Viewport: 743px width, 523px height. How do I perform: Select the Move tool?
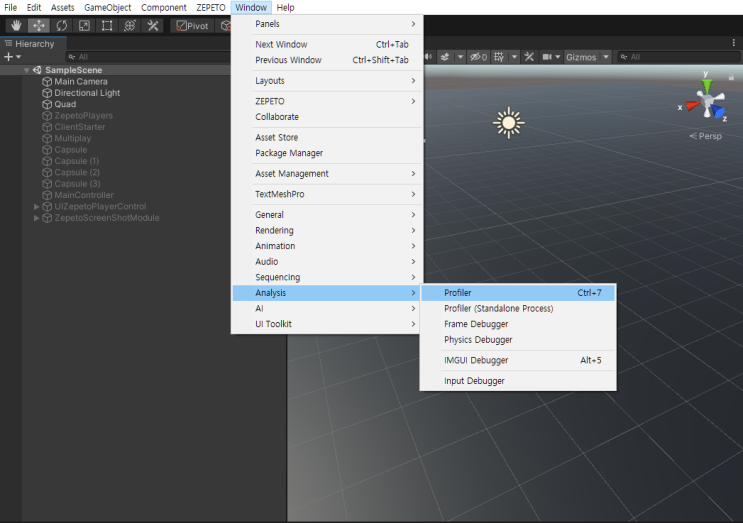coord(39,26)
